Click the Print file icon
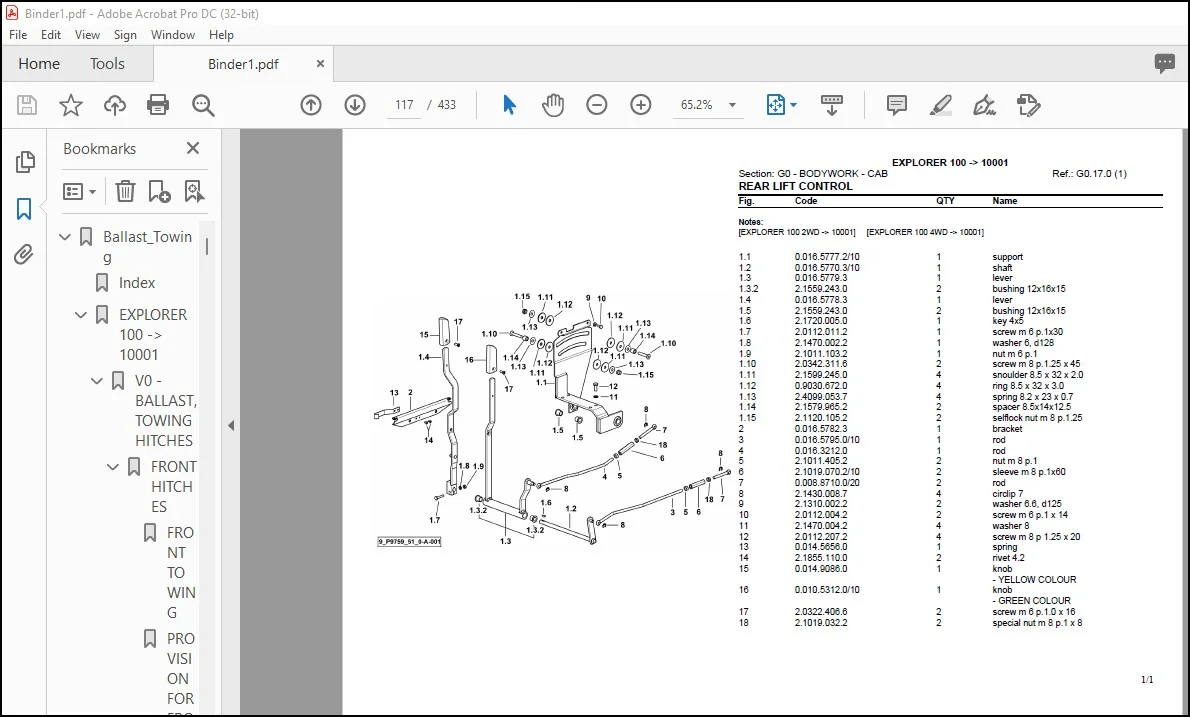 point(158,105)
